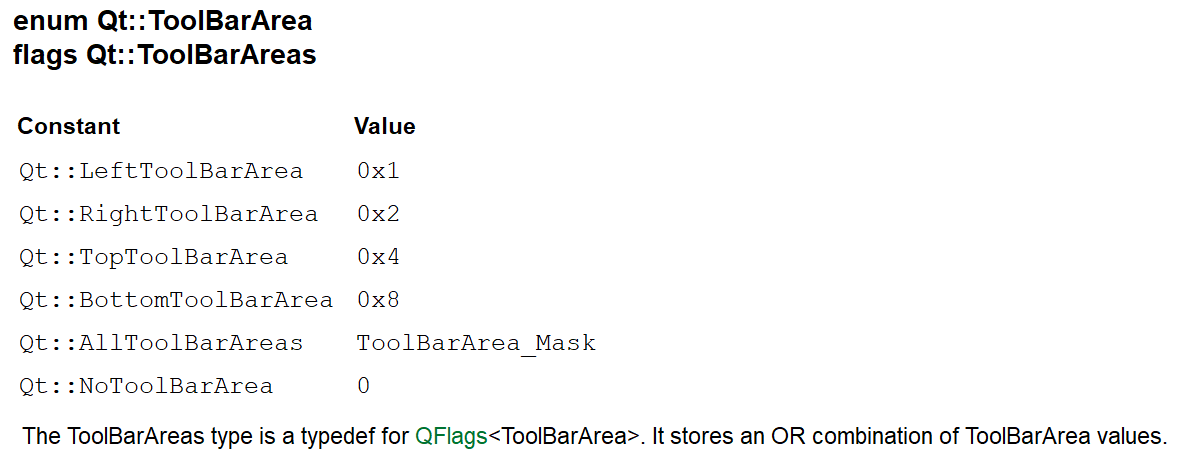Click the Qt::LeftToolBarArea constant

tap(161, 171)
